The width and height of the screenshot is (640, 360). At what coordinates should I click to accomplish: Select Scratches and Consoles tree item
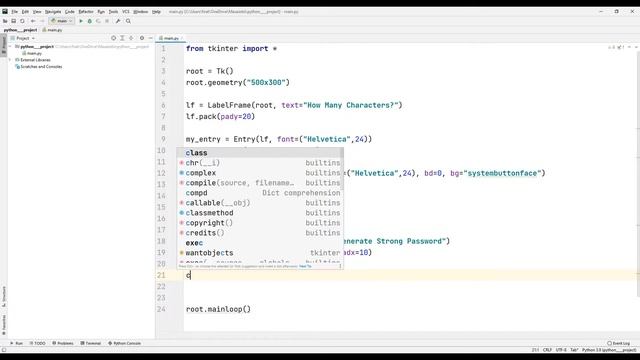(x=38, y=67)
